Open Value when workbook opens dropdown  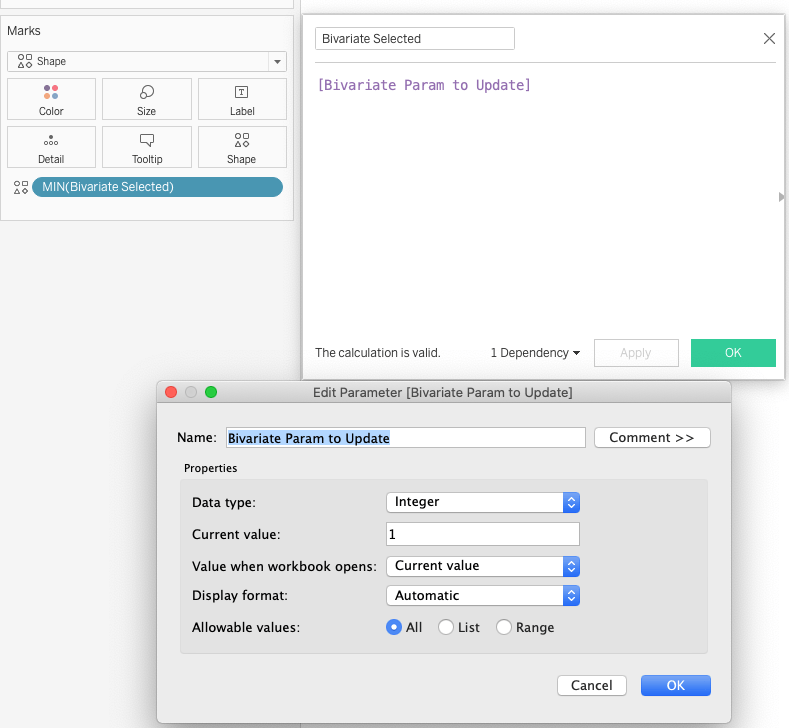click(482, 566)
